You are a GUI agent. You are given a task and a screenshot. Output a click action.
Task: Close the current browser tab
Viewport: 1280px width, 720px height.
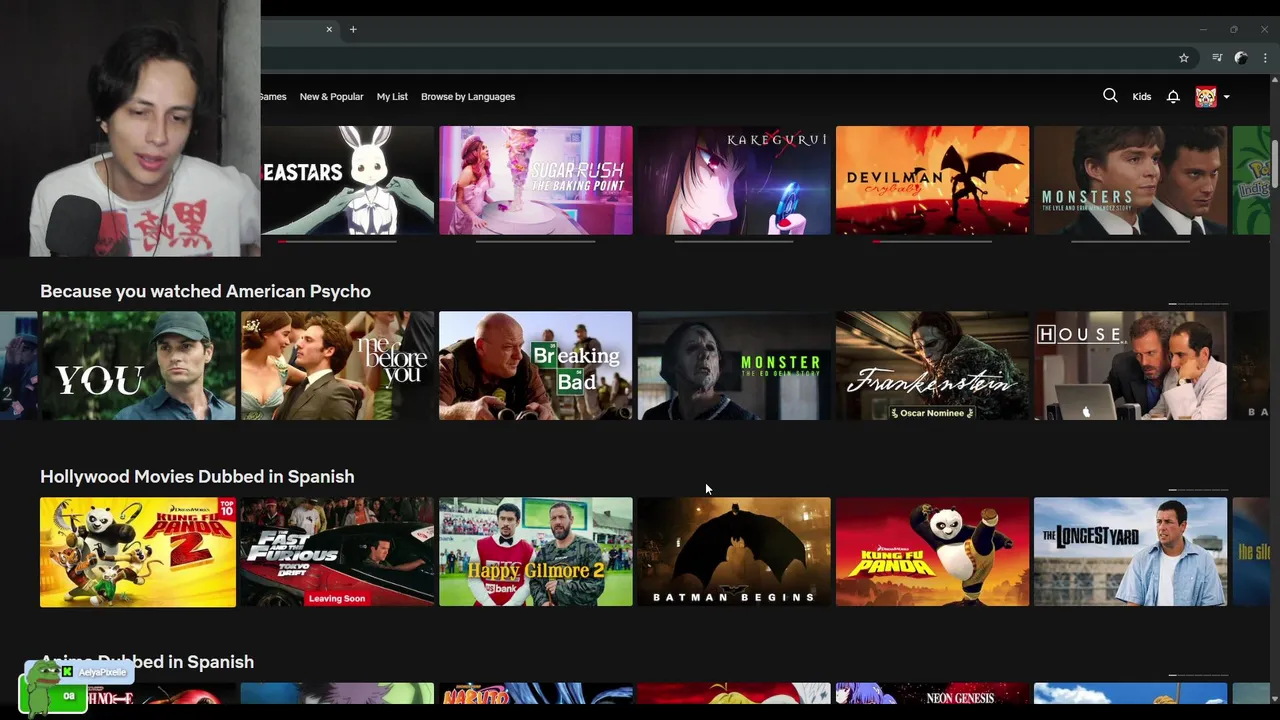click(329, 29)
